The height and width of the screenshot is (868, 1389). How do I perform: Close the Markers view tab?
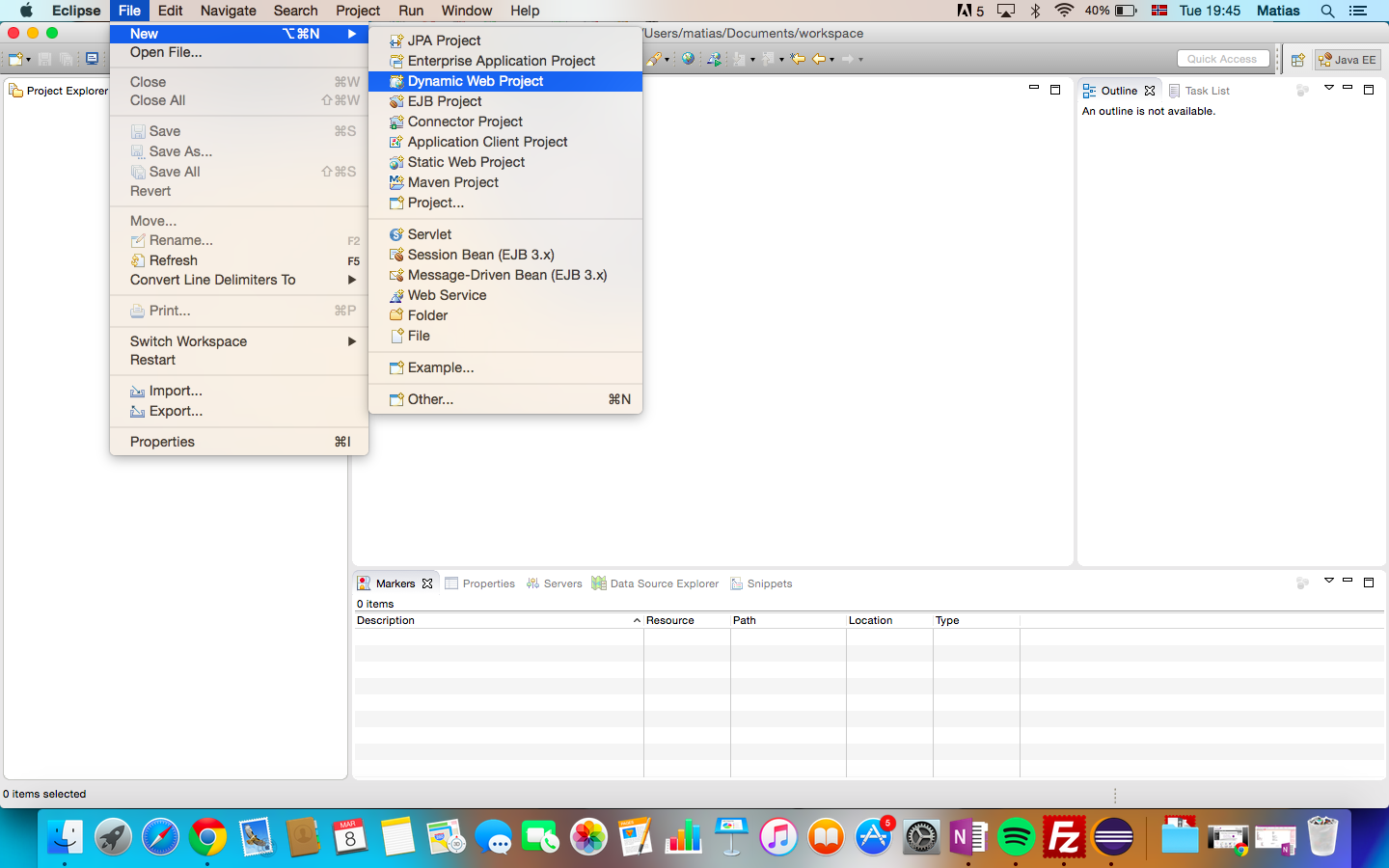pyautogui.click(x=427, y=583)
